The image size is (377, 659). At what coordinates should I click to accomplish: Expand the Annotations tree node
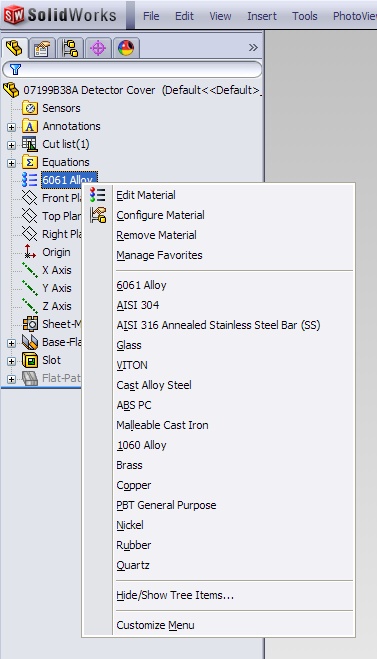[11, 127]
